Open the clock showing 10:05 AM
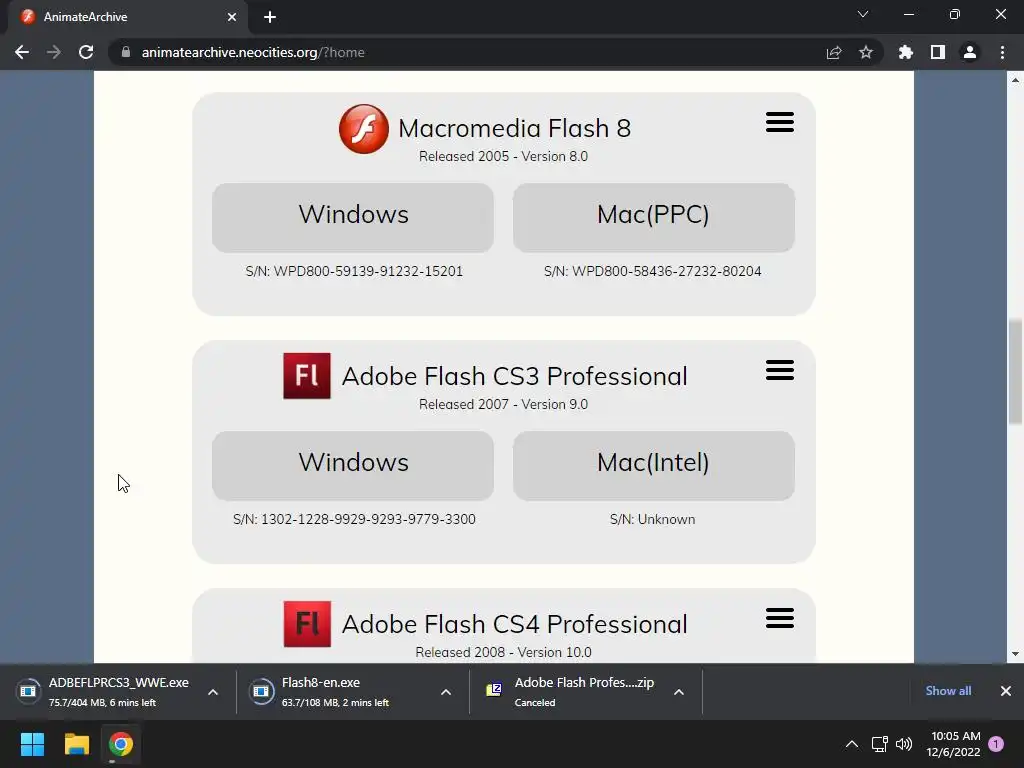This screenshot has width=1024, height=768. 953,744
